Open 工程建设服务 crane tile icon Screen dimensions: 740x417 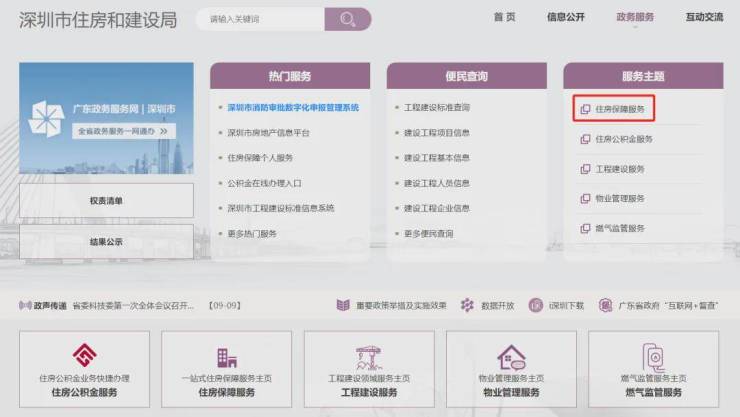click(369, 356)
